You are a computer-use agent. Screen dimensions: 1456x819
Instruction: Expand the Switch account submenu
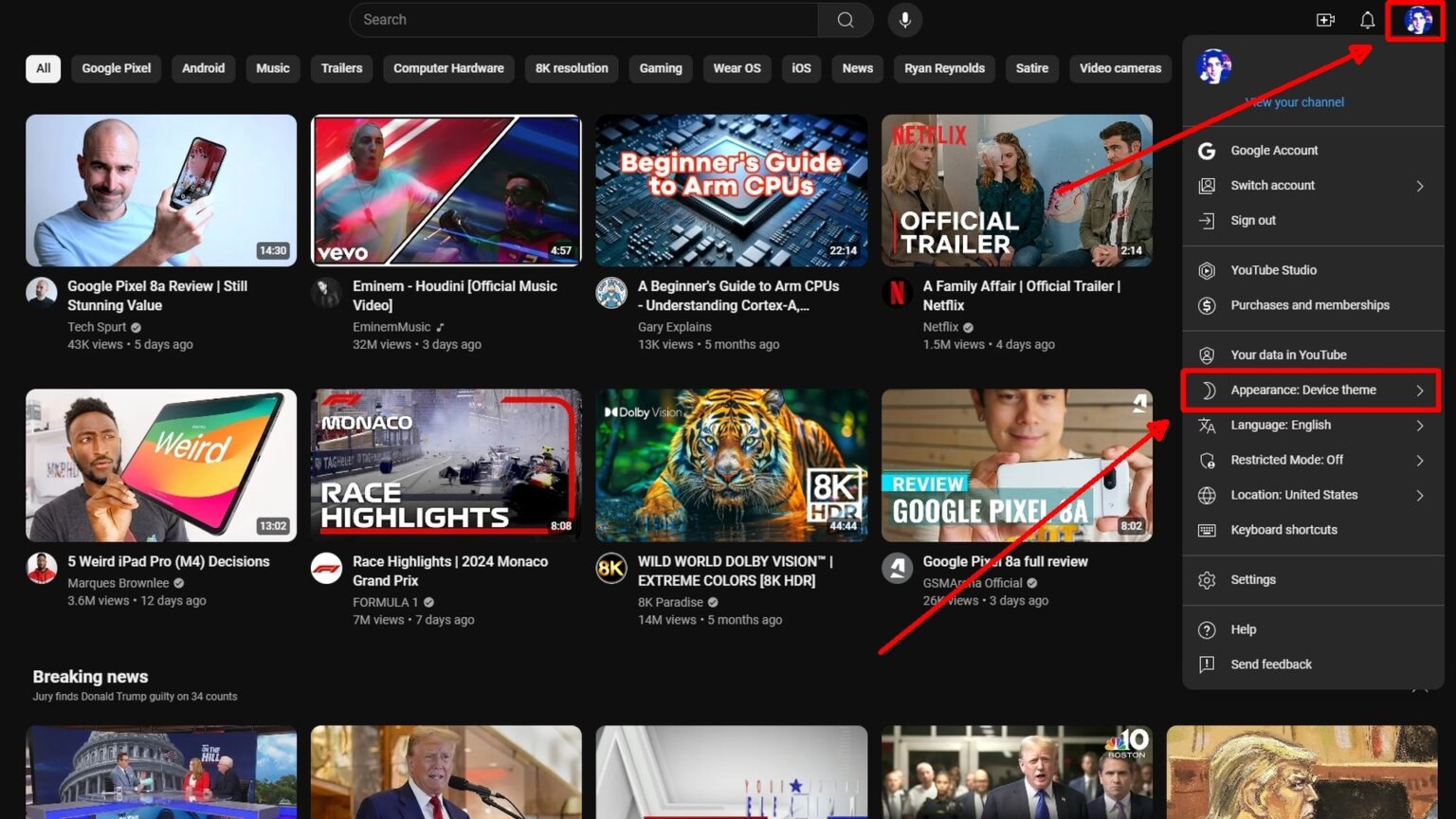click(x=1272, y=185)
